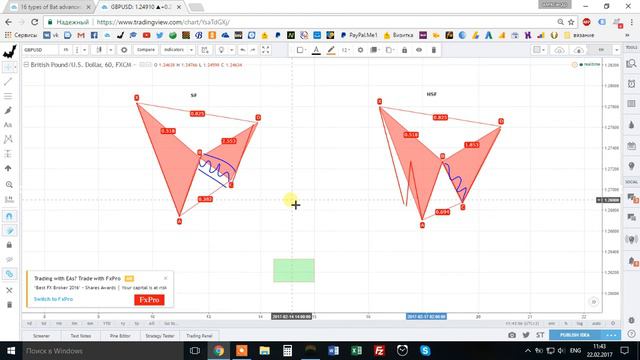This screenshot has width=640, height=360.
Task: Collapse the British Pound/U.S. Dollar legend
Action: point(26,64)
